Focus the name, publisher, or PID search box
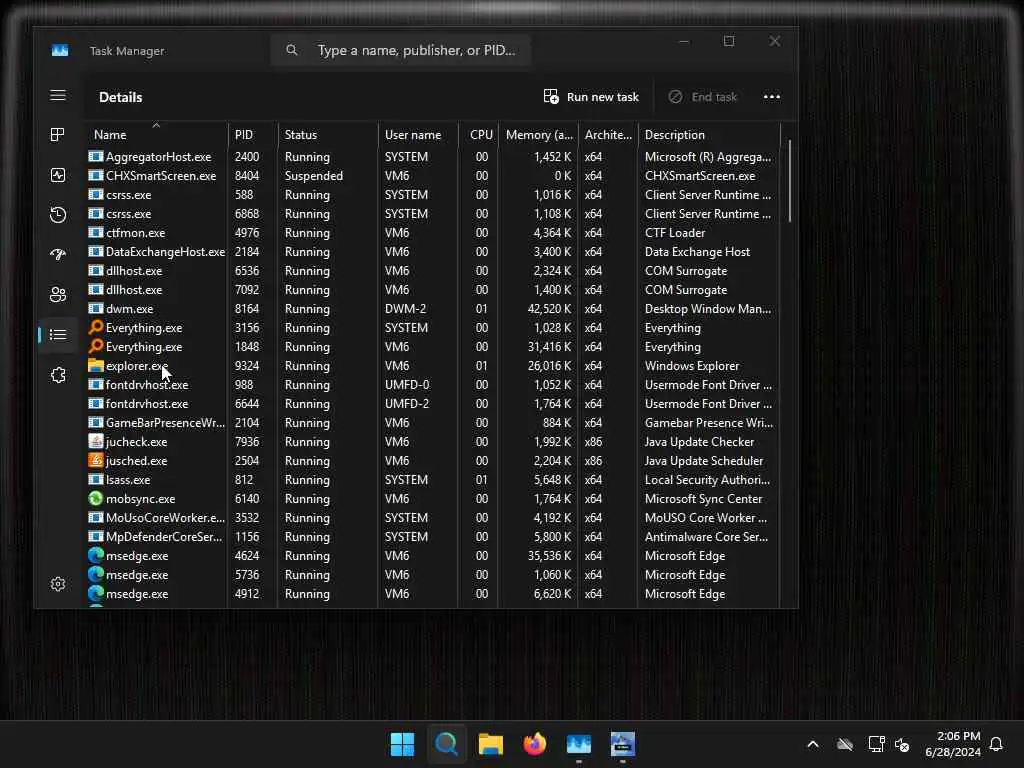1024x768 pixels. tap(400, 50)
